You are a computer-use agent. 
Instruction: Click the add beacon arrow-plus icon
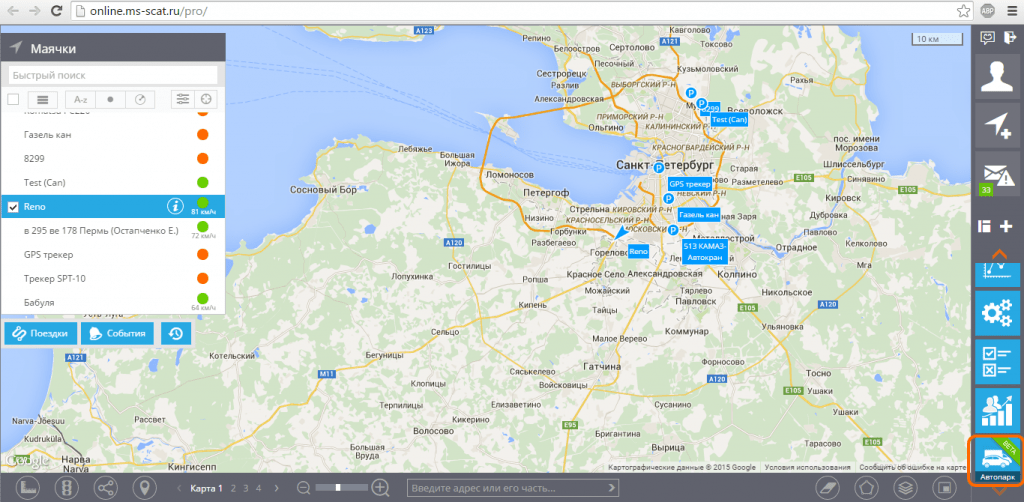(997, 125)
